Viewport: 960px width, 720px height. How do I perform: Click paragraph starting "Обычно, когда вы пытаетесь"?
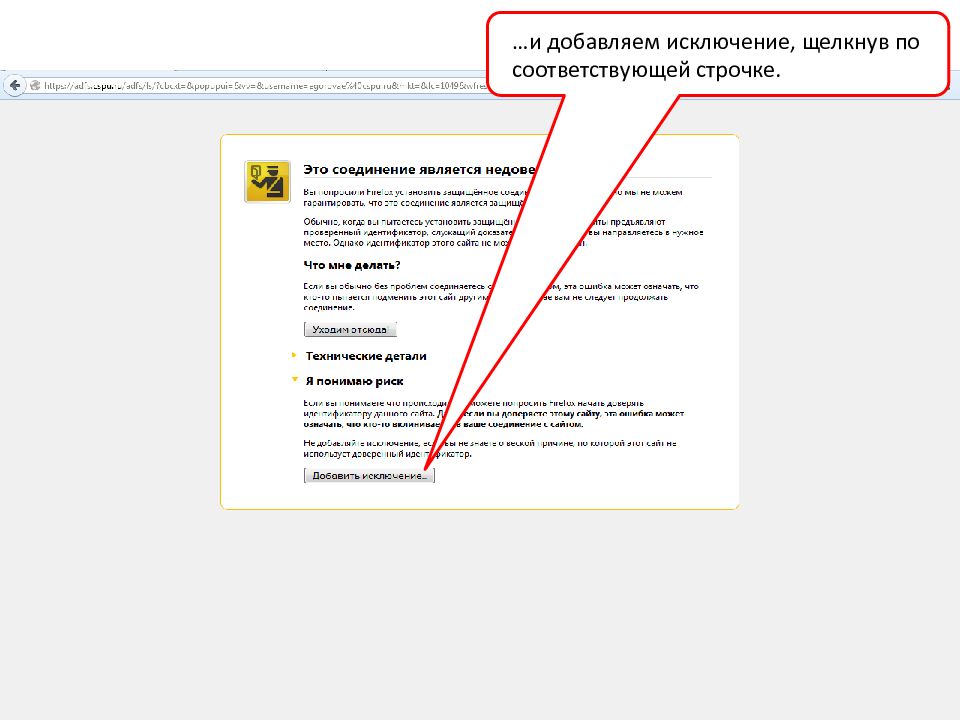(x=400, y=231)
